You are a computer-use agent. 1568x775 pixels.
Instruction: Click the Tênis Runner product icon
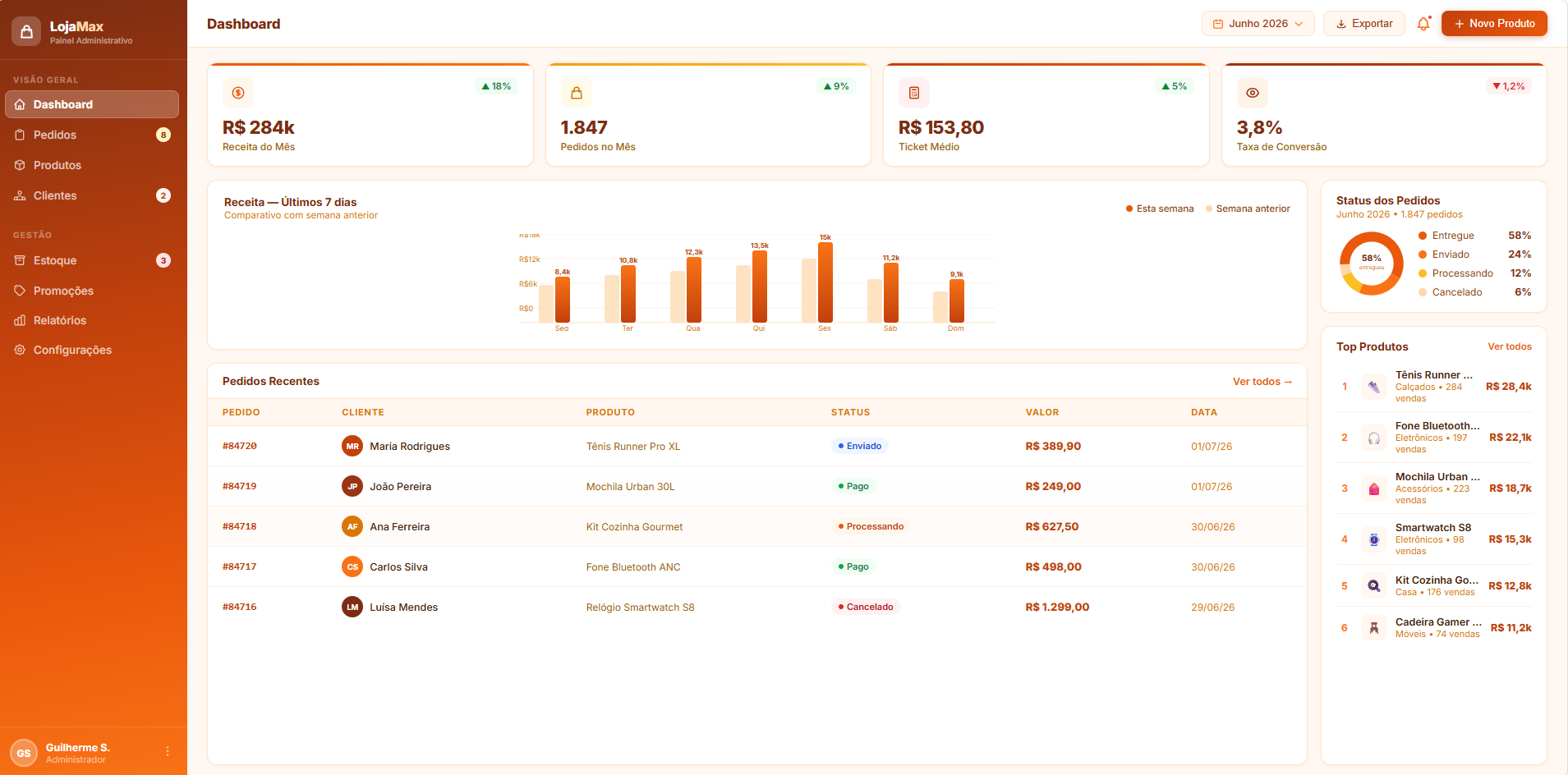pos(1374,387)
